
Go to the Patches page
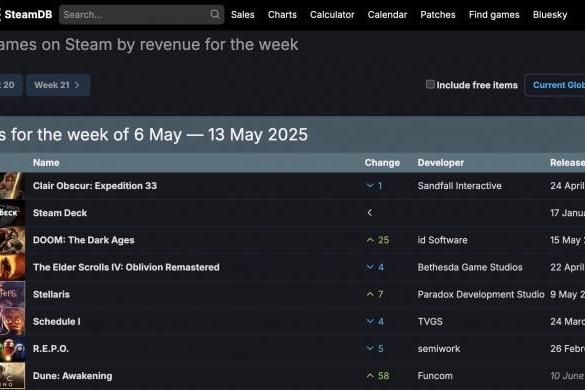(x=438, y=15)
